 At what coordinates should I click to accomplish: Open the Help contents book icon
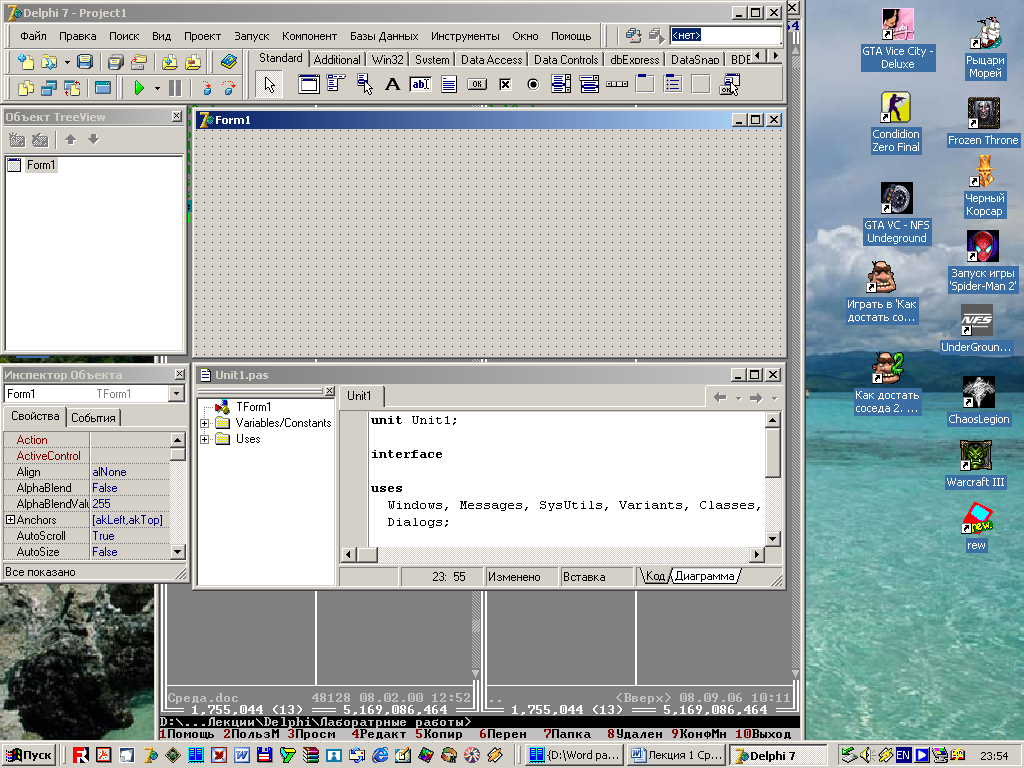229,61
